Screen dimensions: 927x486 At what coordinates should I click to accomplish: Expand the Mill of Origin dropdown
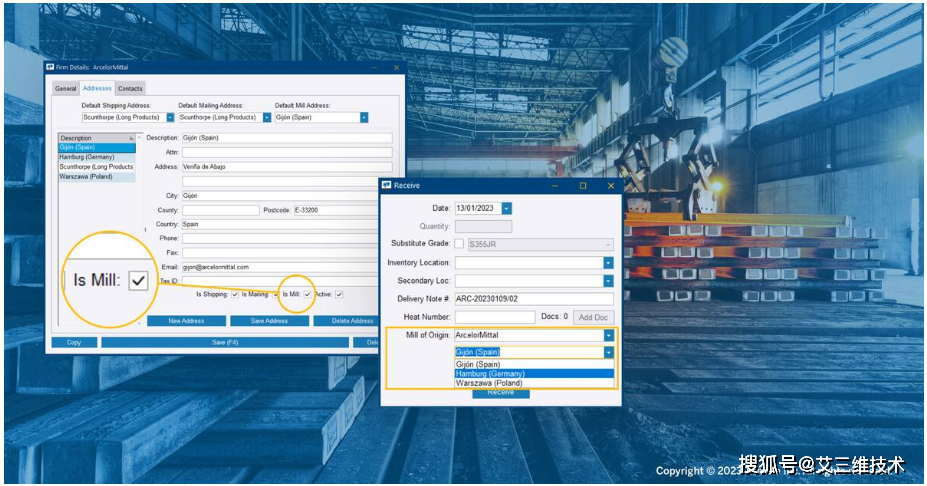click(x=607, y=335)
